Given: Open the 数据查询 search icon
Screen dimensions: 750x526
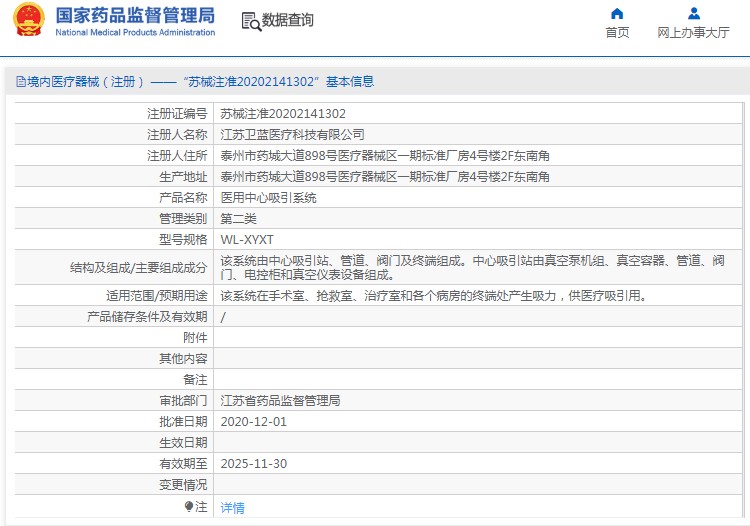Looking at the screenshot, I should [x=251, y=22].
